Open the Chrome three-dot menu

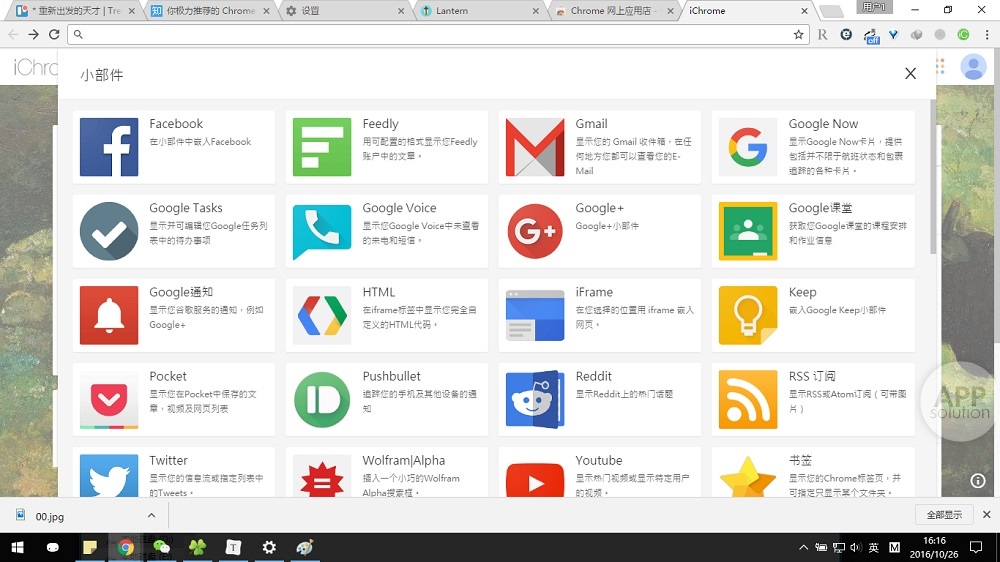point(987,34)
